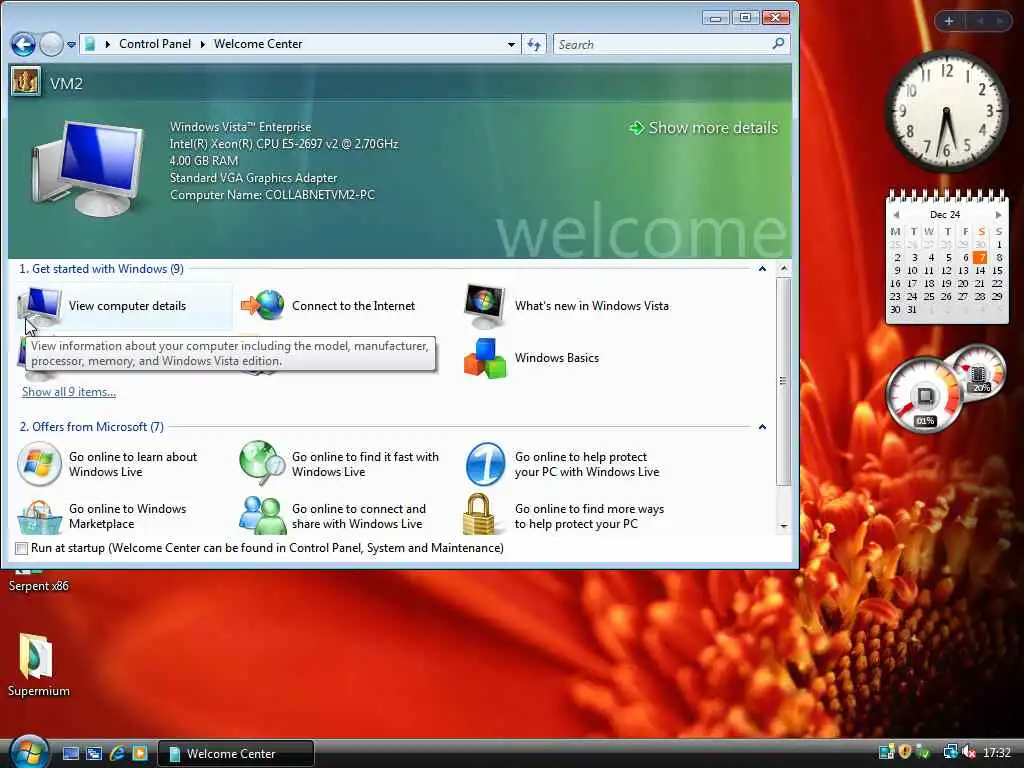Open the address bar dropdown arrow
Screen dimensions: 1024x768
[x=511, y=44]
